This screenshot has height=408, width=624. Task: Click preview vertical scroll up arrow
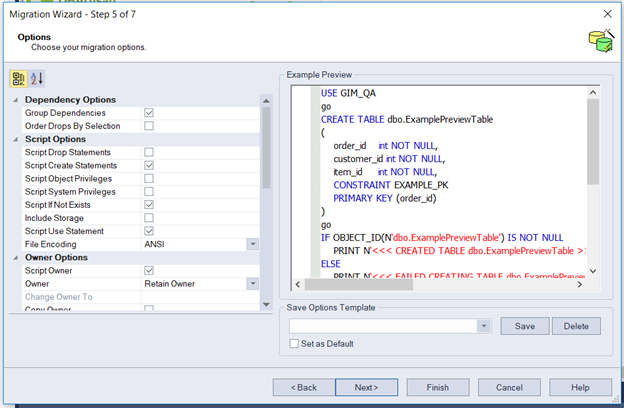point(593,92)
